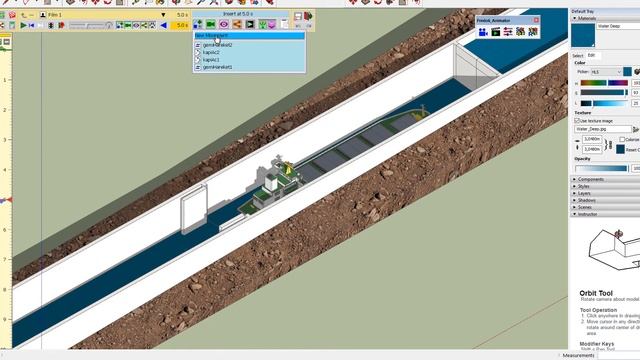Select kapiAc1 in the movement list
Viewport: 640px width, 360px height.
point(249,60)
